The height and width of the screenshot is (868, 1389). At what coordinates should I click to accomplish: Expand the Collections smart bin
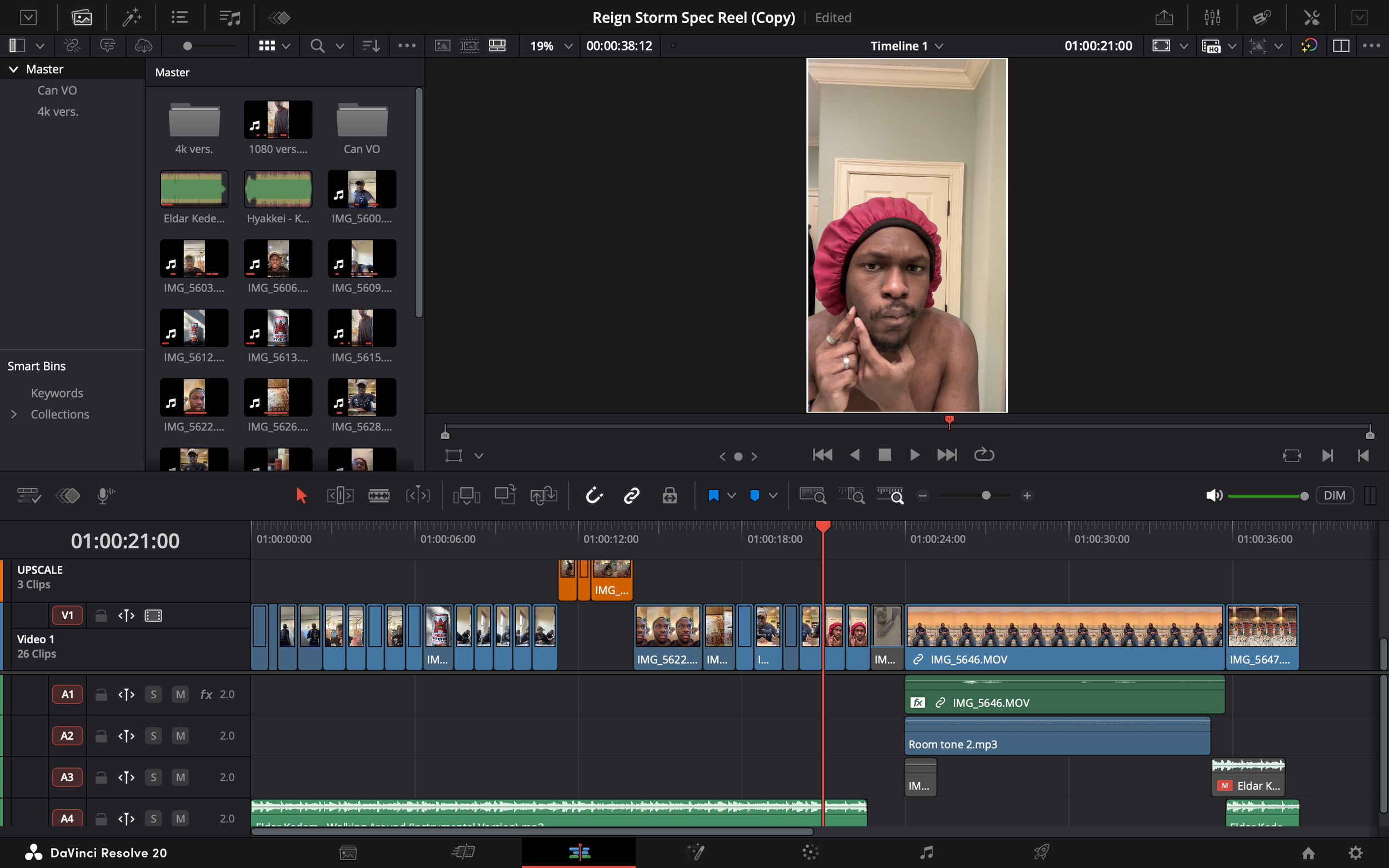click(x=14, y=414)
